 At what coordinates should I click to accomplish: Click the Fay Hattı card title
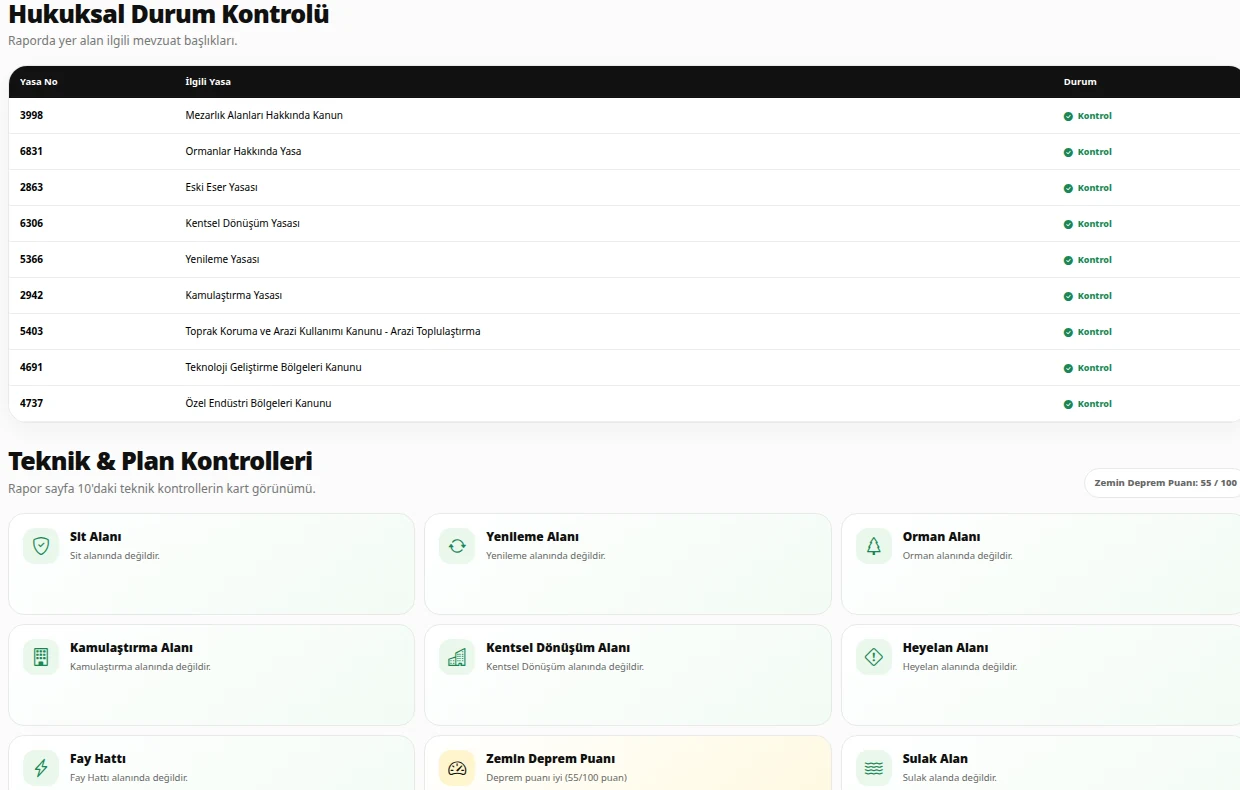[98, 759]
